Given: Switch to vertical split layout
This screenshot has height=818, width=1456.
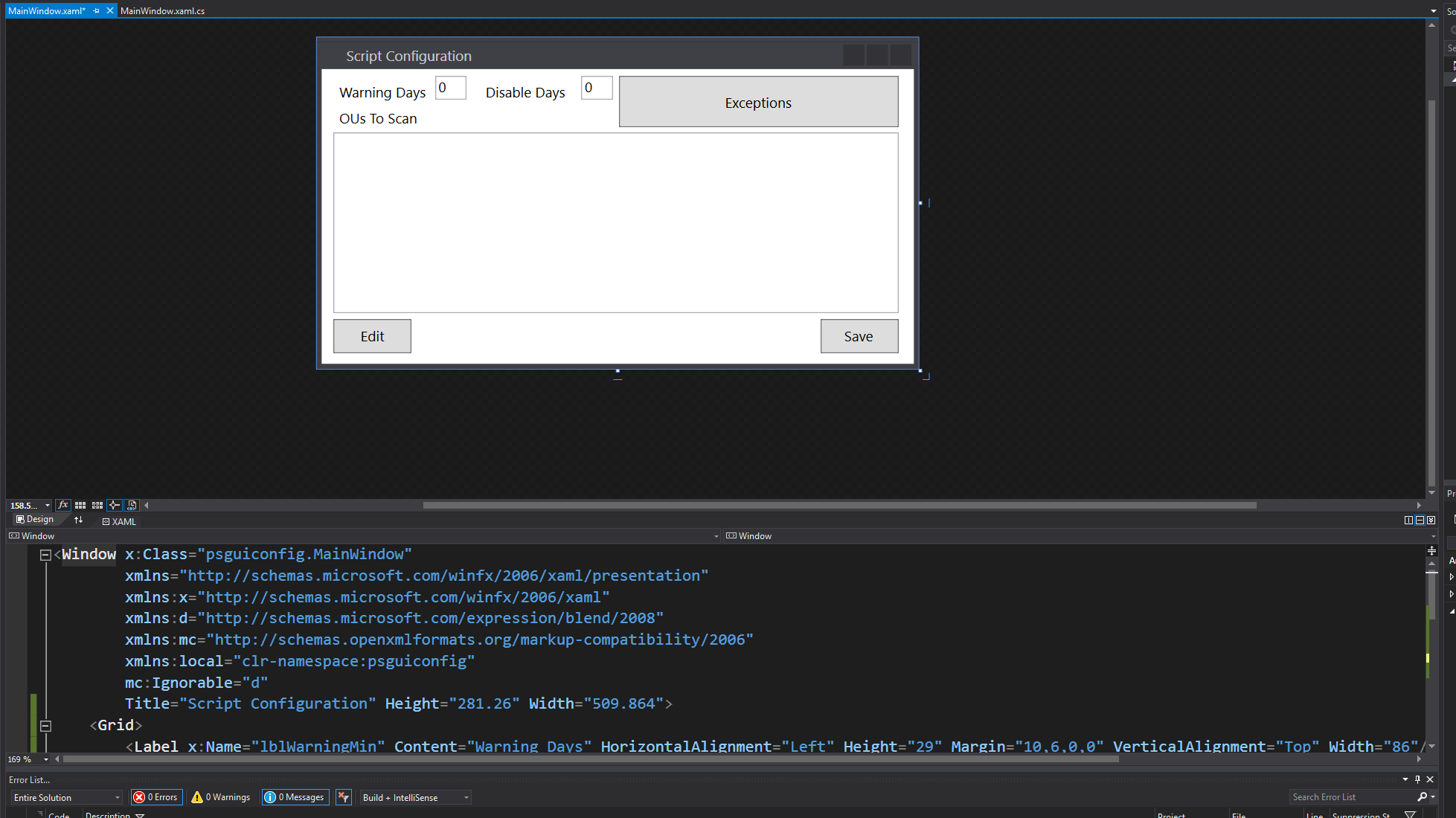Looking at the screenshot, I should pos(1408,520).
